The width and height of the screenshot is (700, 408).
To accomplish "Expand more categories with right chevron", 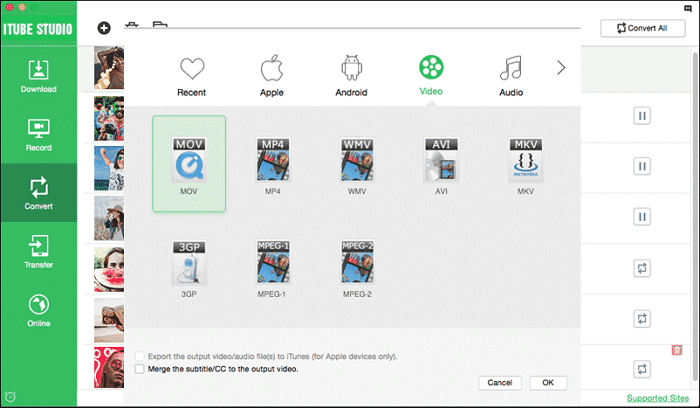I will [561, 68].
